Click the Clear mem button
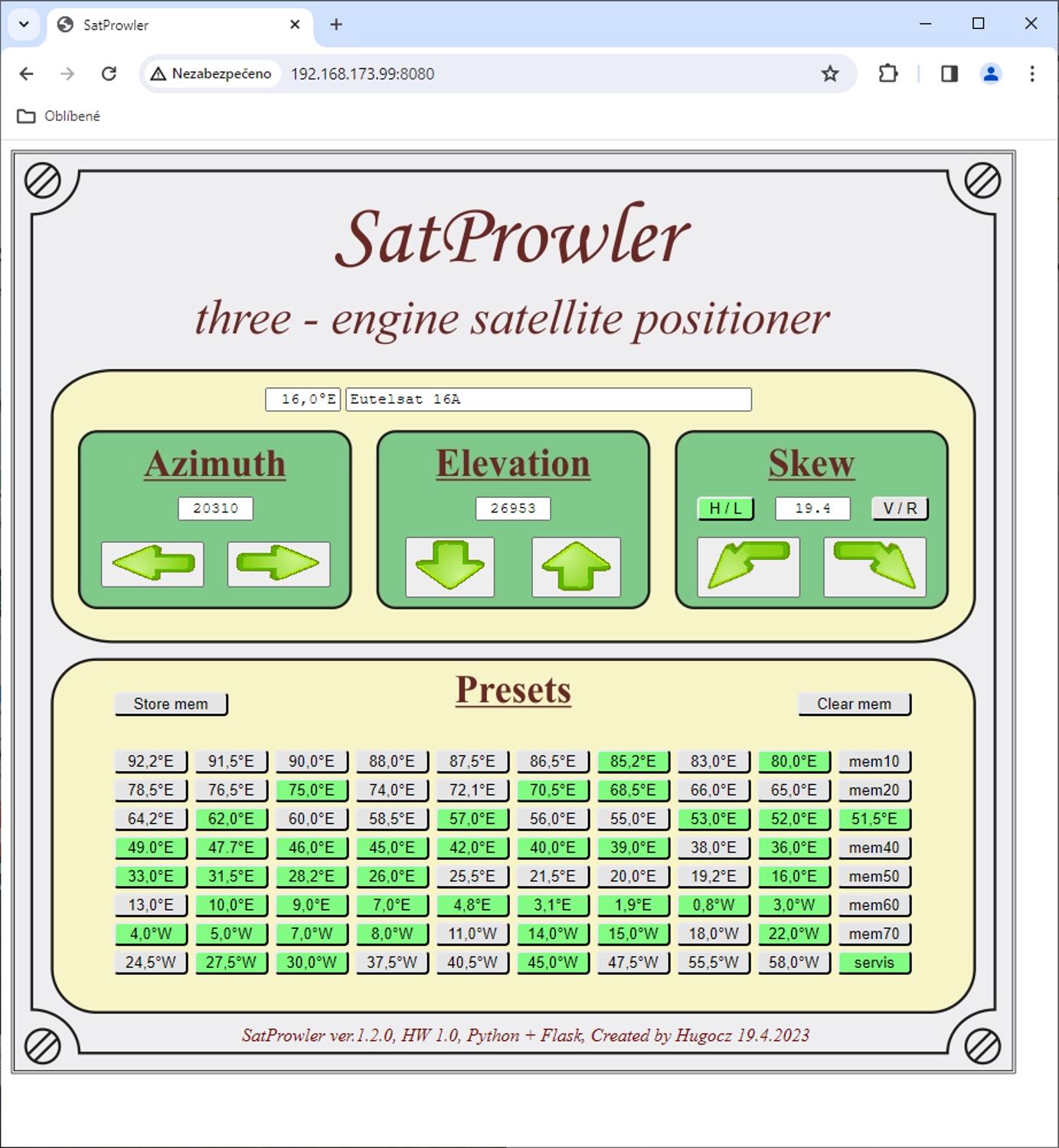This screenshot has width=1059, height=1148. pyautogui.click(x=854, y=704)
